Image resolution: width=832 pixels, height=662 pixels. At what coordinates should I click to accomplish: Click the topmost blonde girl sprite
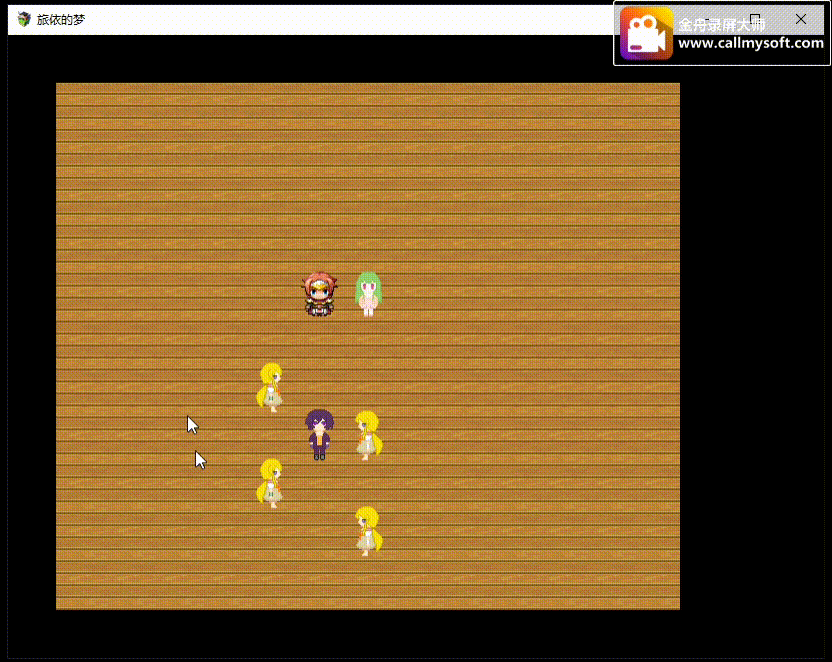[270, 387]
